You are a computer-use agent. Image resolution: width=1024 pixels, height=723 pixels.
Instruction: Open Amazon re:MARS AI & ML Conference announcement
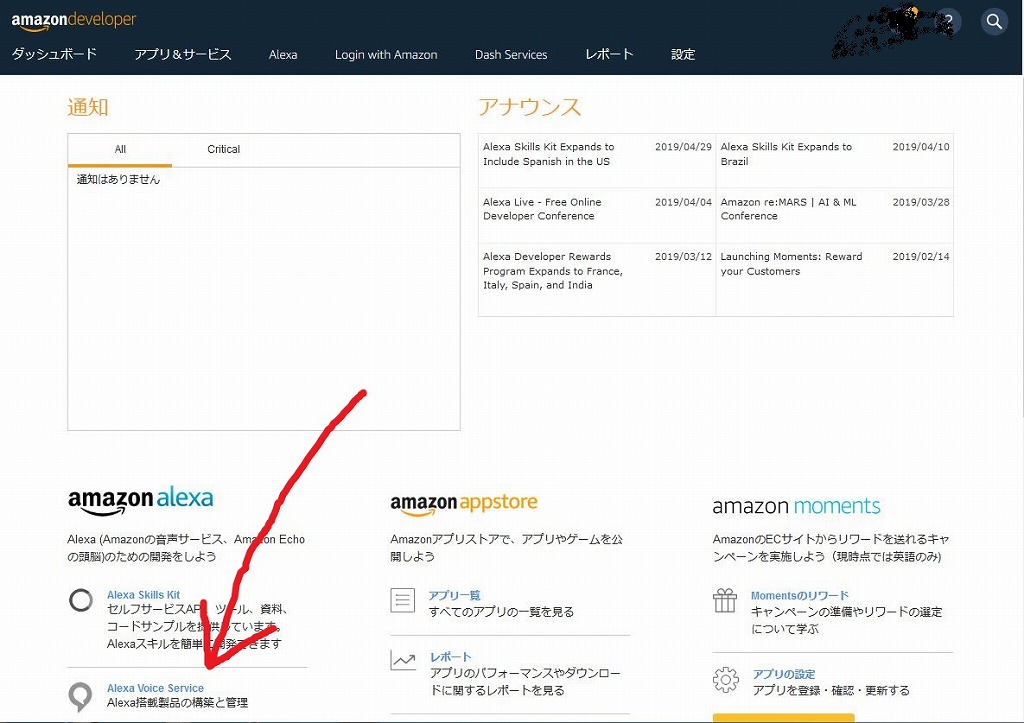[x=788, y=209]
